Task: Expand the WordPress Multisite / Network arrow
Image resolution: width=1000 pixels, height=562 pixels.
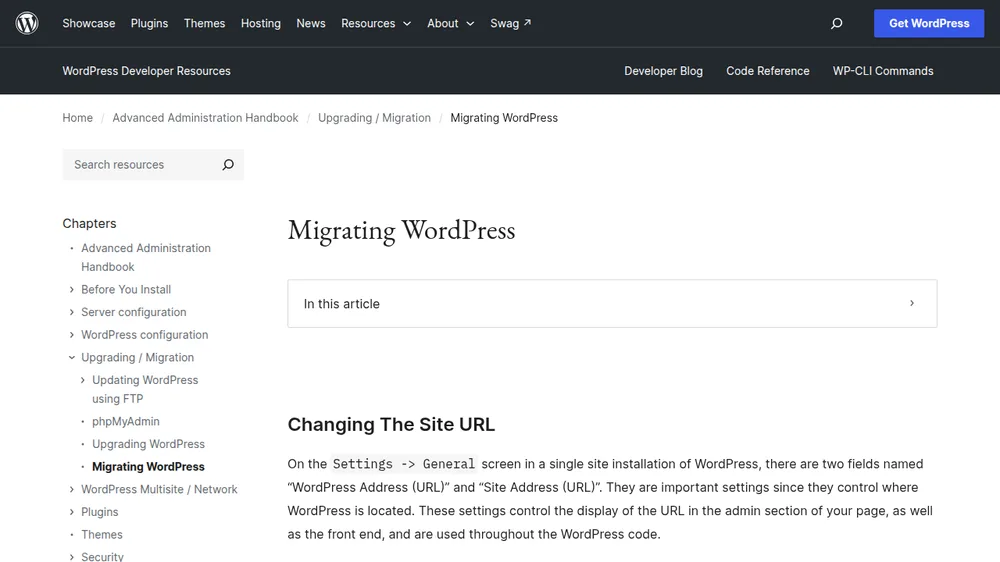Action: pos(71,489)
